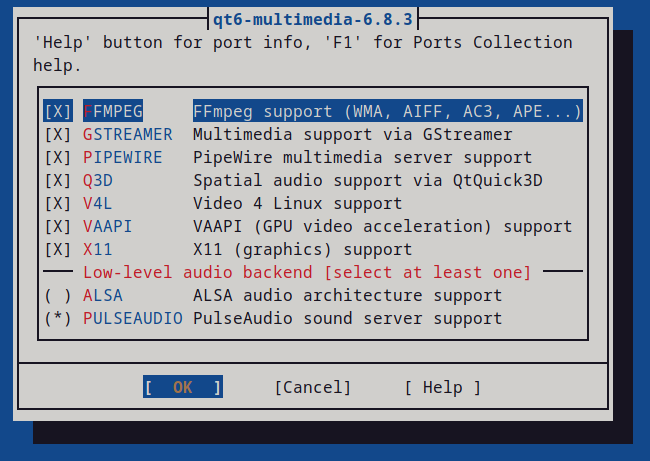The height and width of the screenshot is (461, 650).
Task: Click the 'Low-level audio backend' section header
Action: (307, 272)
